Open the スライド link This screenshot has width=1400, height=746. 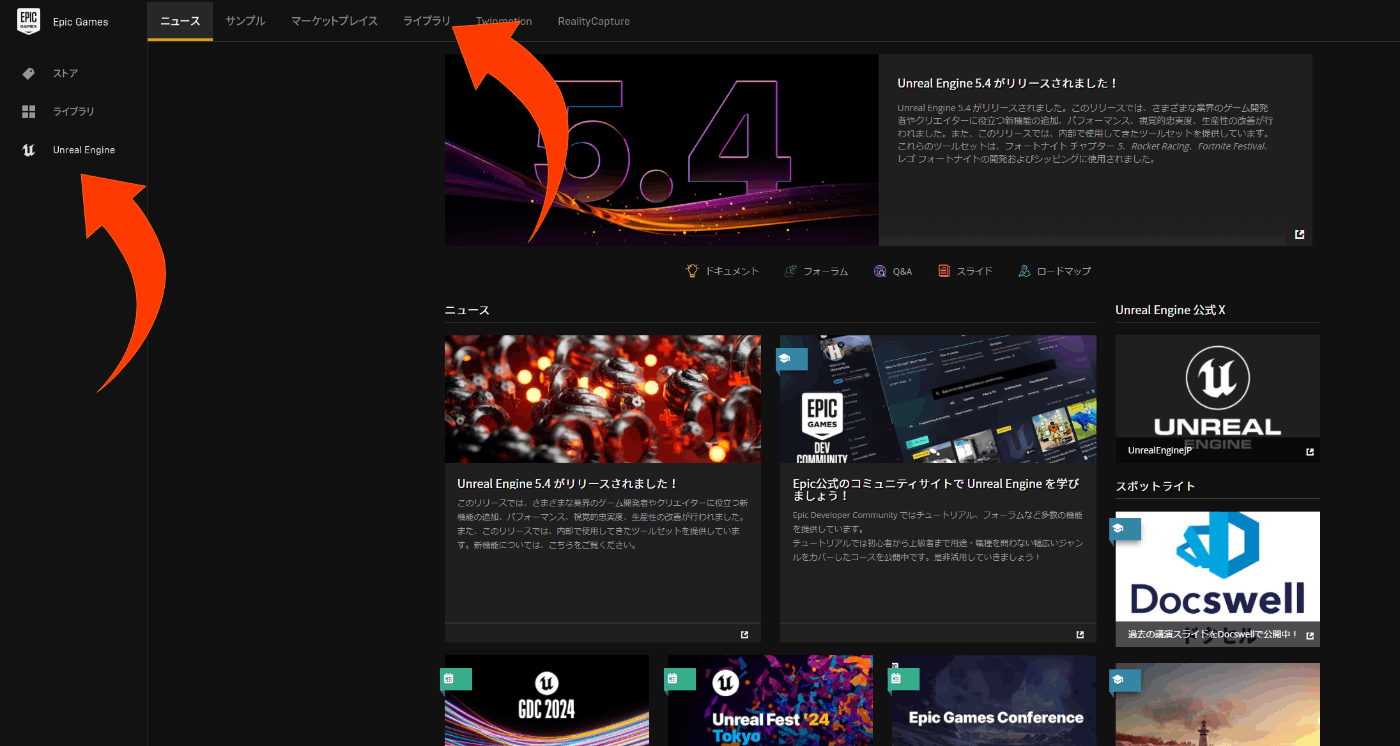pos(965,271)
